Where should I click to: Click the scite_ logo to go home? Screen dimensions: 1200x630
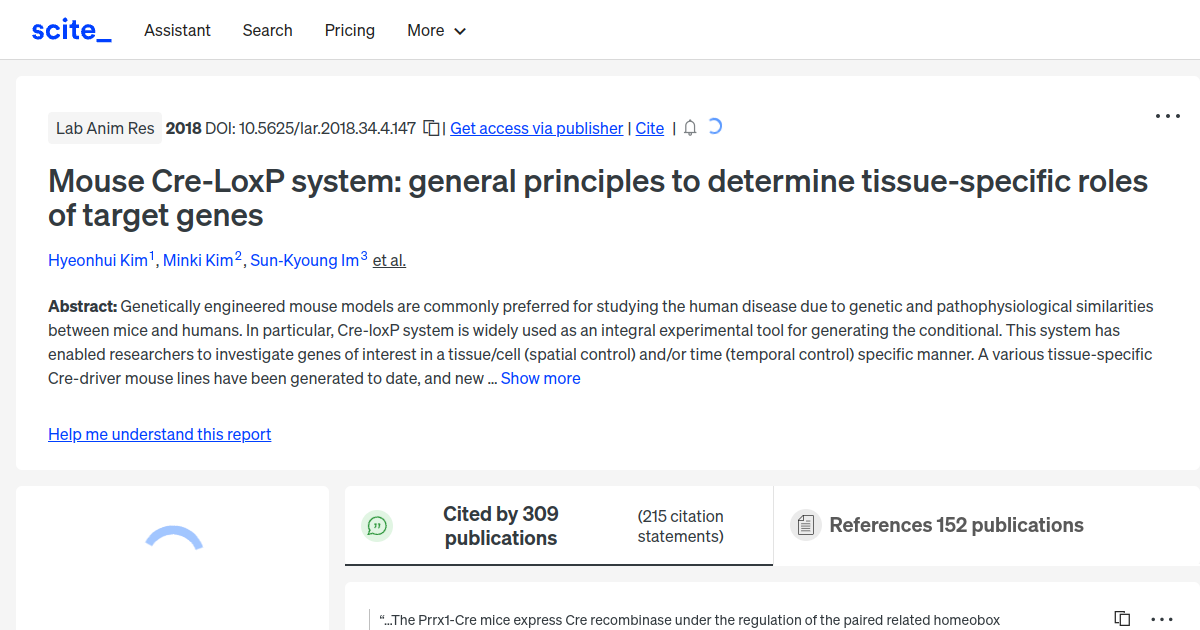pyautogui.click(x=70, y=29)
